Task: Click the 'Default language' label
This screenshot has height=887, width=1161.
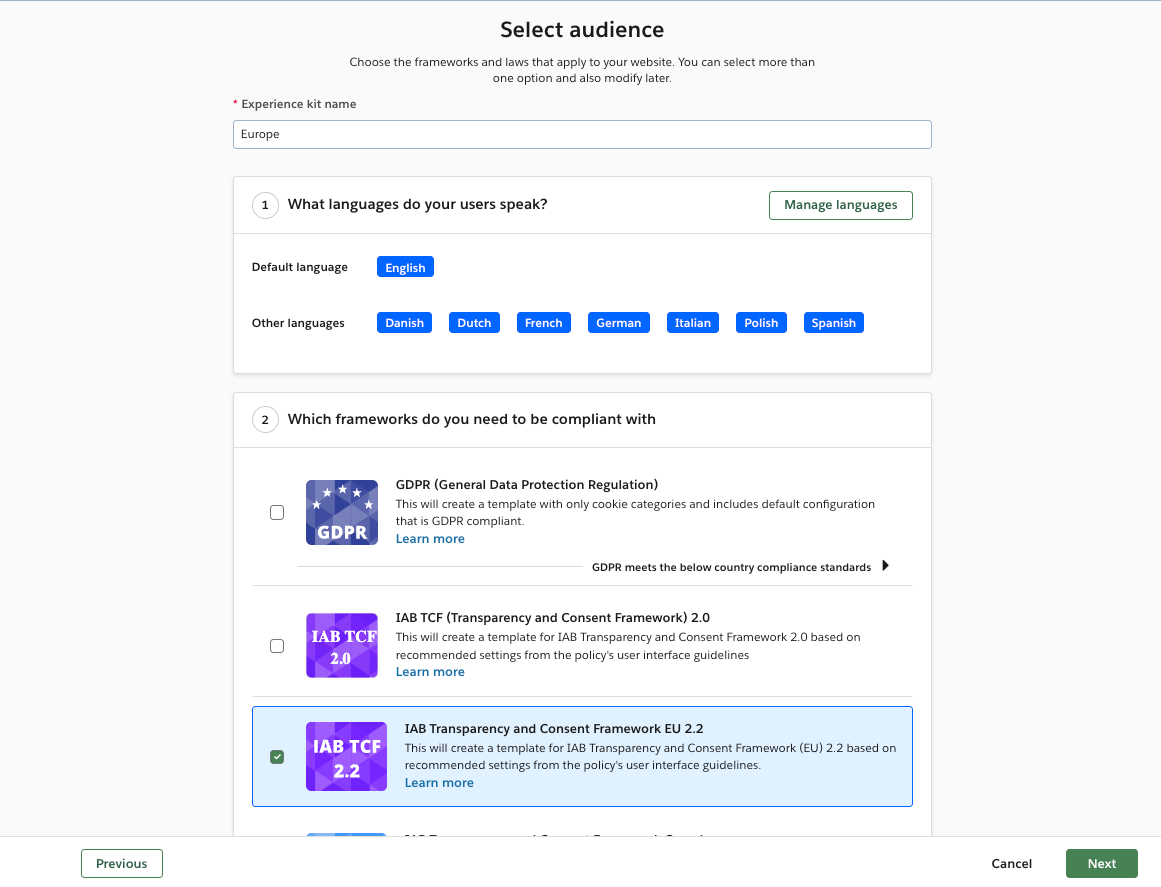Action: 300,267
